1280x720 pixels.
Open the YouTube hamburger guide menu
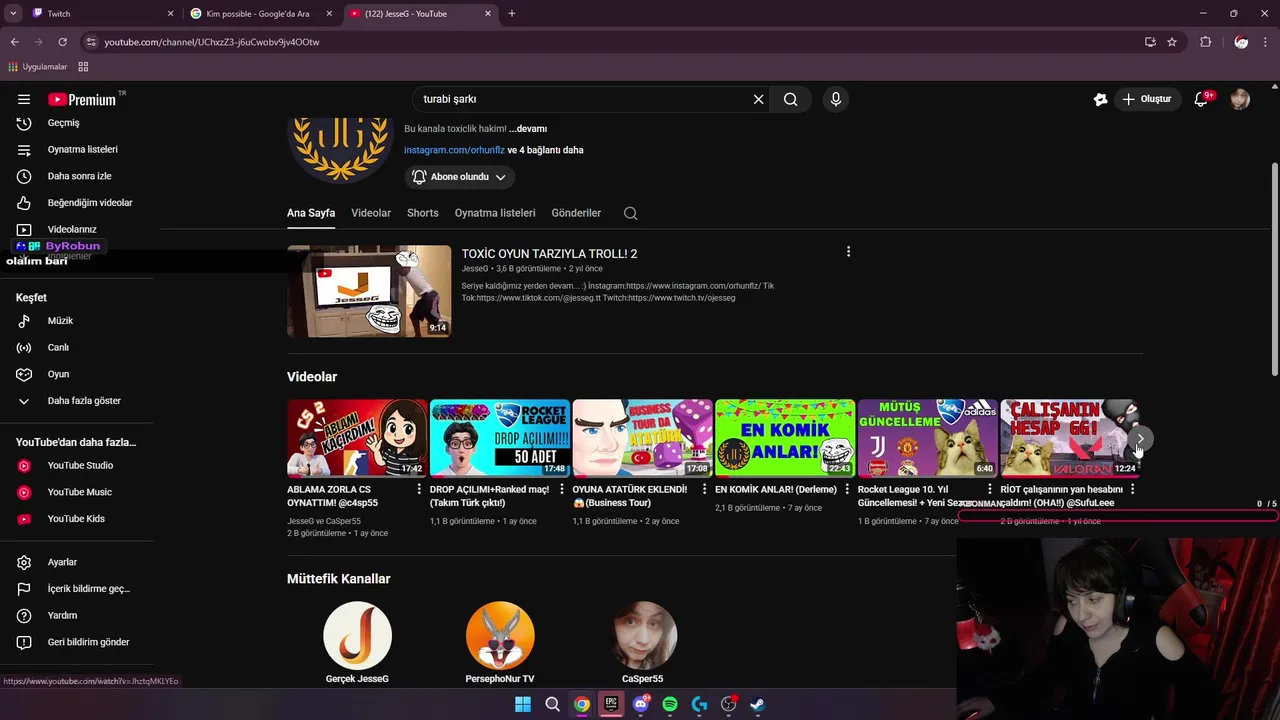[x=24, y=99]
